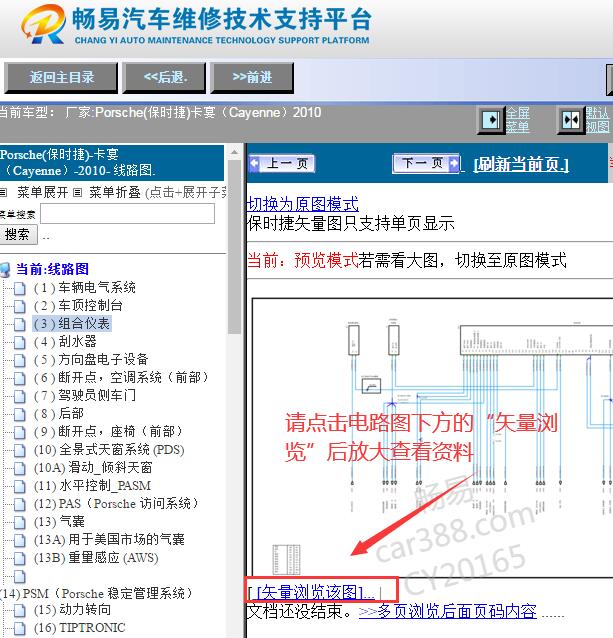
Task: Go forward with >>前进 button
Action: 252,77
